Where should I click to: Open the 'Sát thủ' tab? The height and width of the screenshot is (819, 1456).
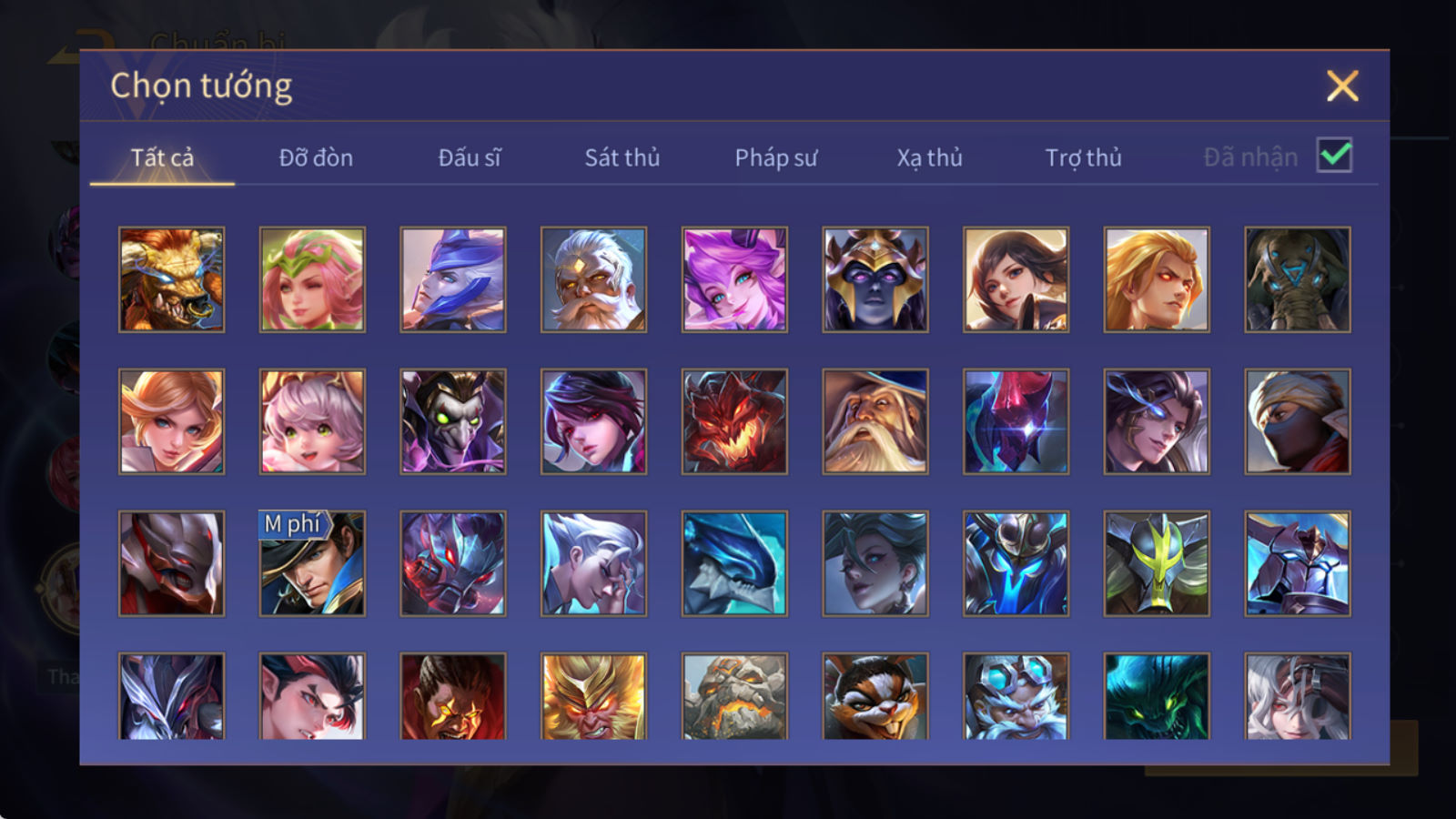coord(622,157)
